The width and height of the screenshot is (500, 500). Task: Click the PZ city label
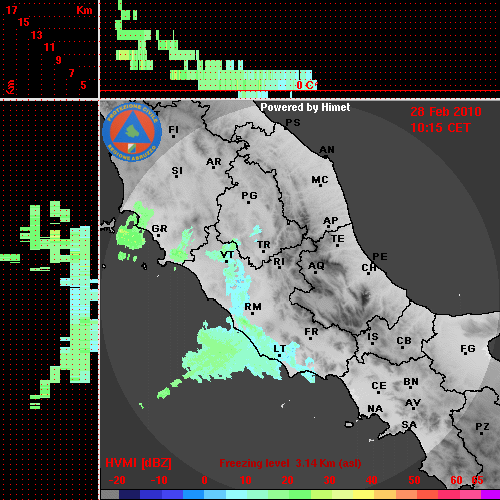482,426
